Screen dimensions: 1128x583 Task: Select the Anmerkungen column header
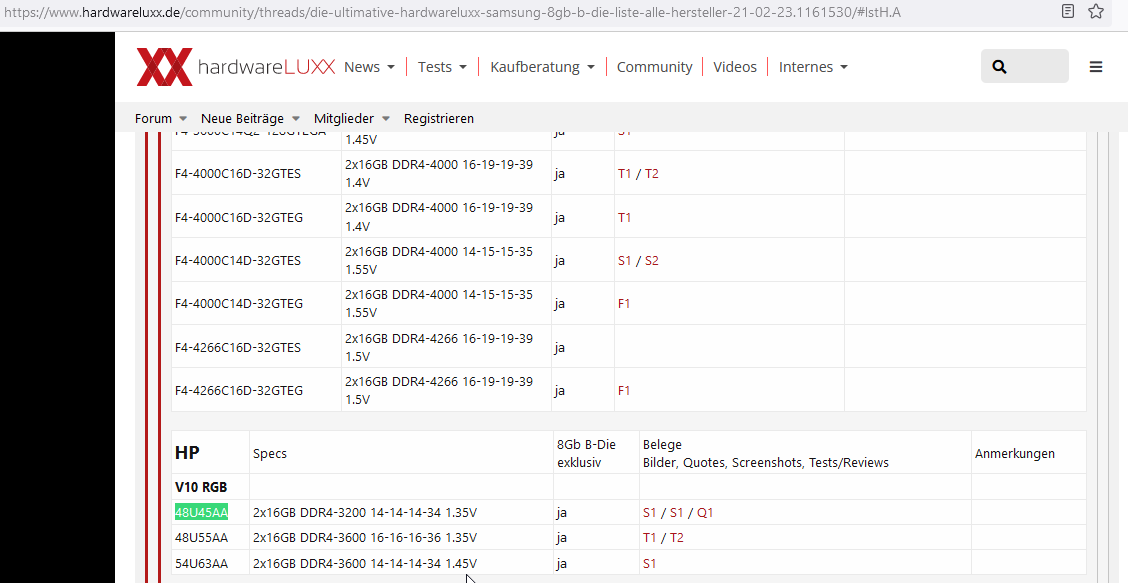[1015, 453]
